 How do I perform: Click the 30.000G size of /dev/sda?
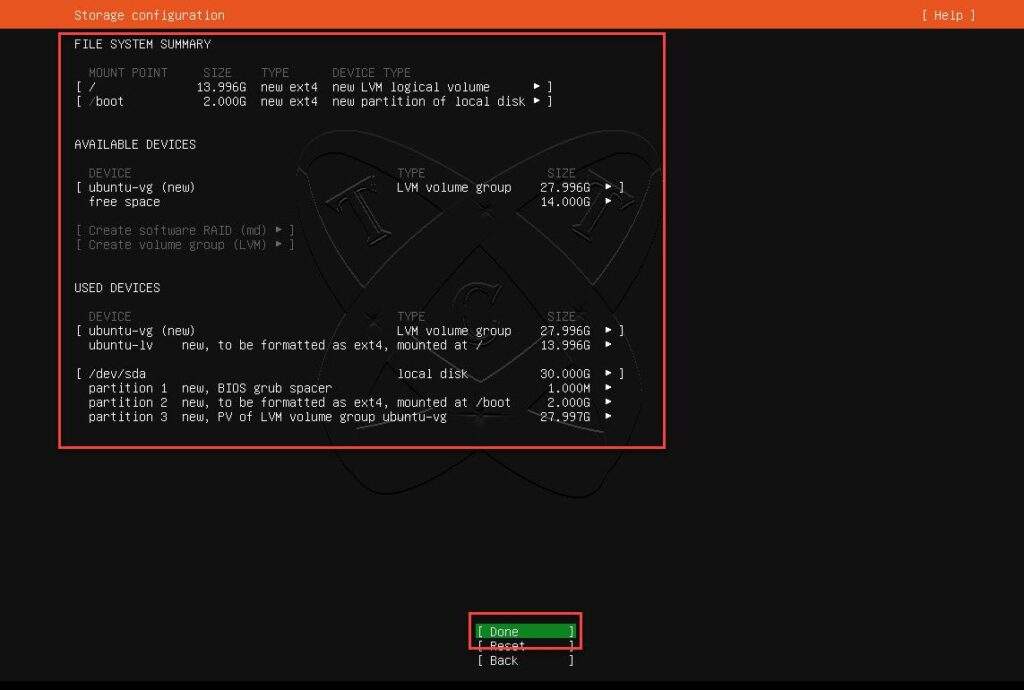tap(565, 374)
